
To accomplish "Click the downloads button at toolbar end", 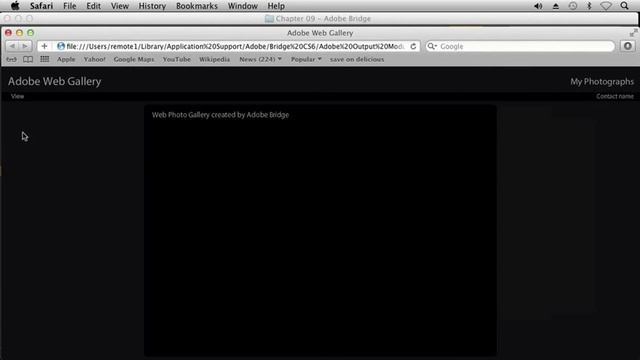I will (628, 46).
